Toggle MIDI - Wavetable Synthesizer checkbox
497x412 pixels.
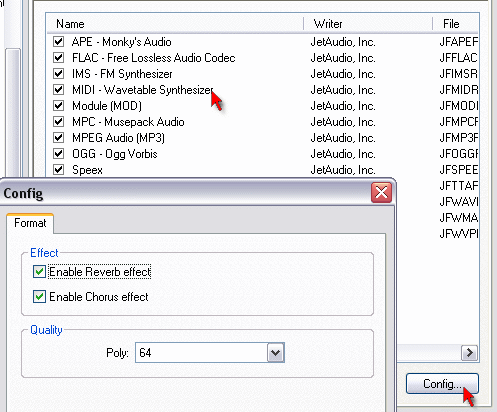[x=59, y=90]
